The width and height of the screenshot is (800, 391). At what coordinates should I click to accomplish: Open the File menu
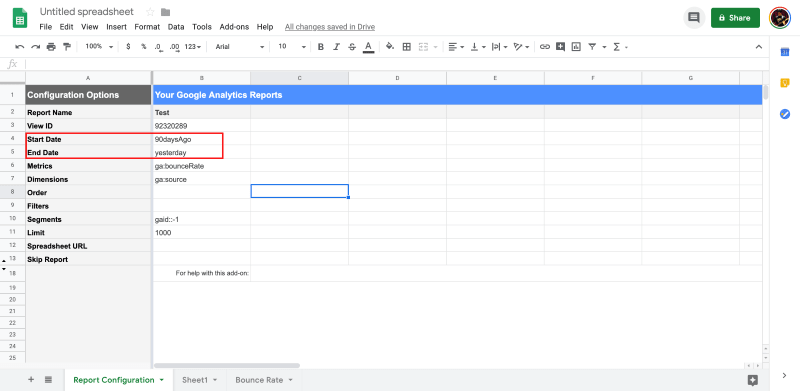click(x=45, y=27)
